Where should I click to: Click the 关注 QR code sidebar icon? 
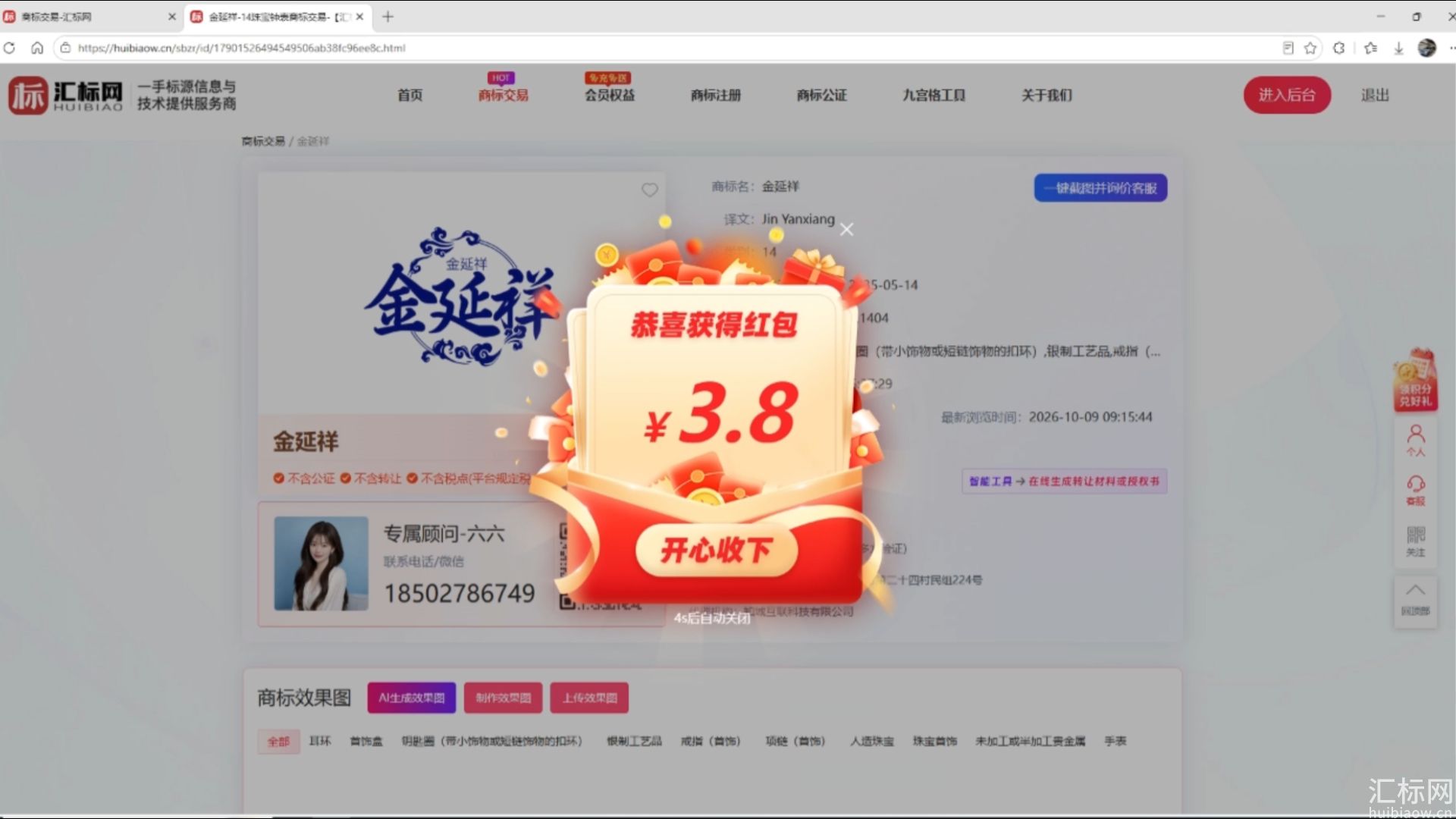(x=1416, y=541)
